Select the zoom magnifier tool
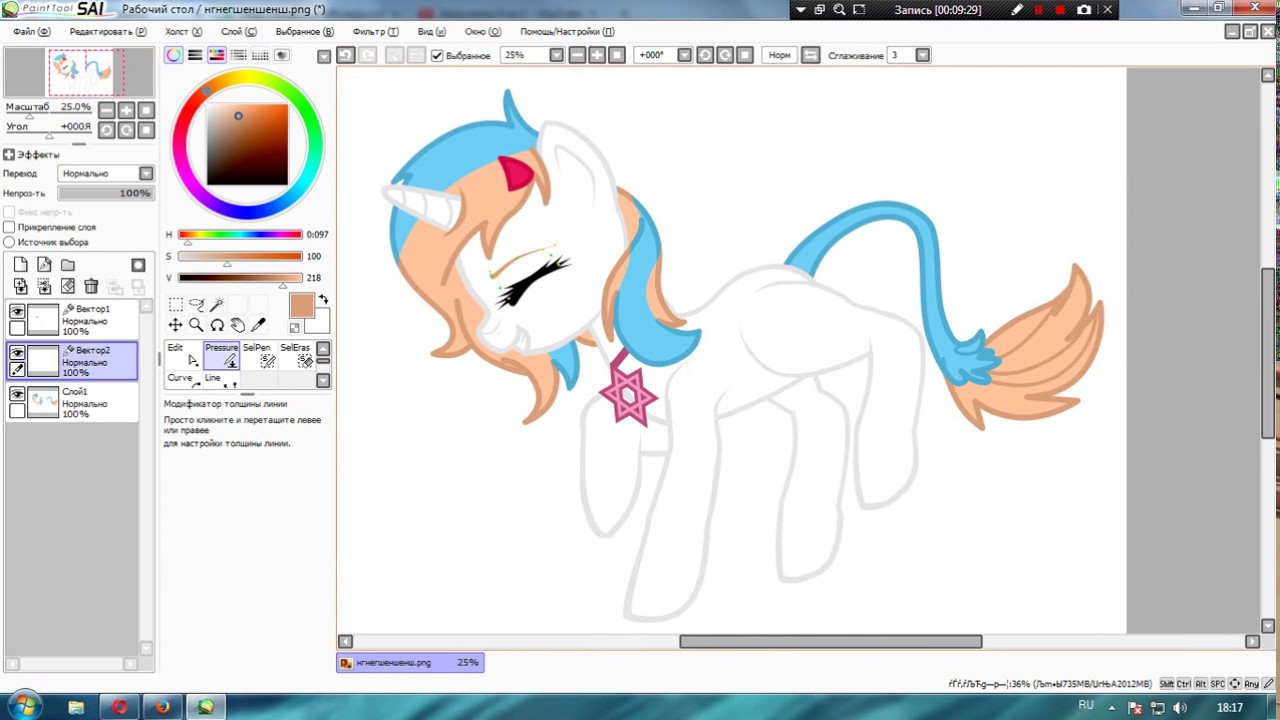Viewport: 1280px width, 720px height. tap(196, 325)
